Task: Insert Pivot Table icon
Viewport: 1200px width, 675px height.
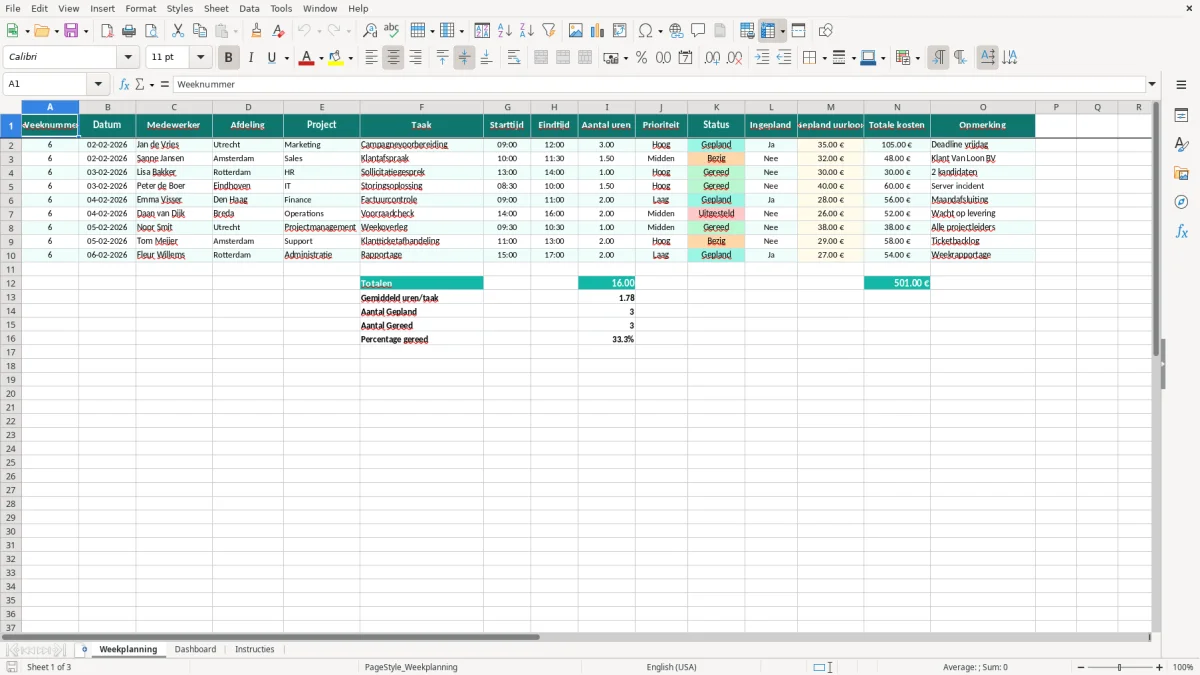Action: (620, 31)
